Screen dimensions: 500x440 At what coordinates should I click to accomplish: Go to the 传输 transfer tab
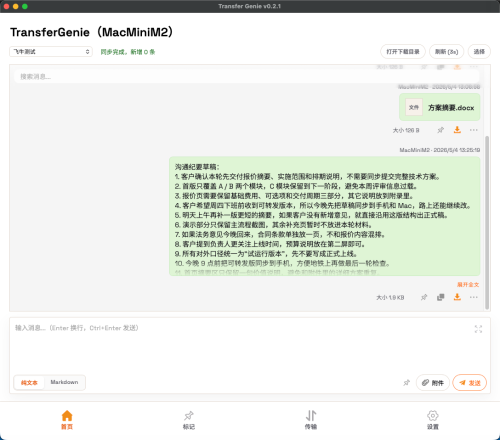(x=311, y=420)
